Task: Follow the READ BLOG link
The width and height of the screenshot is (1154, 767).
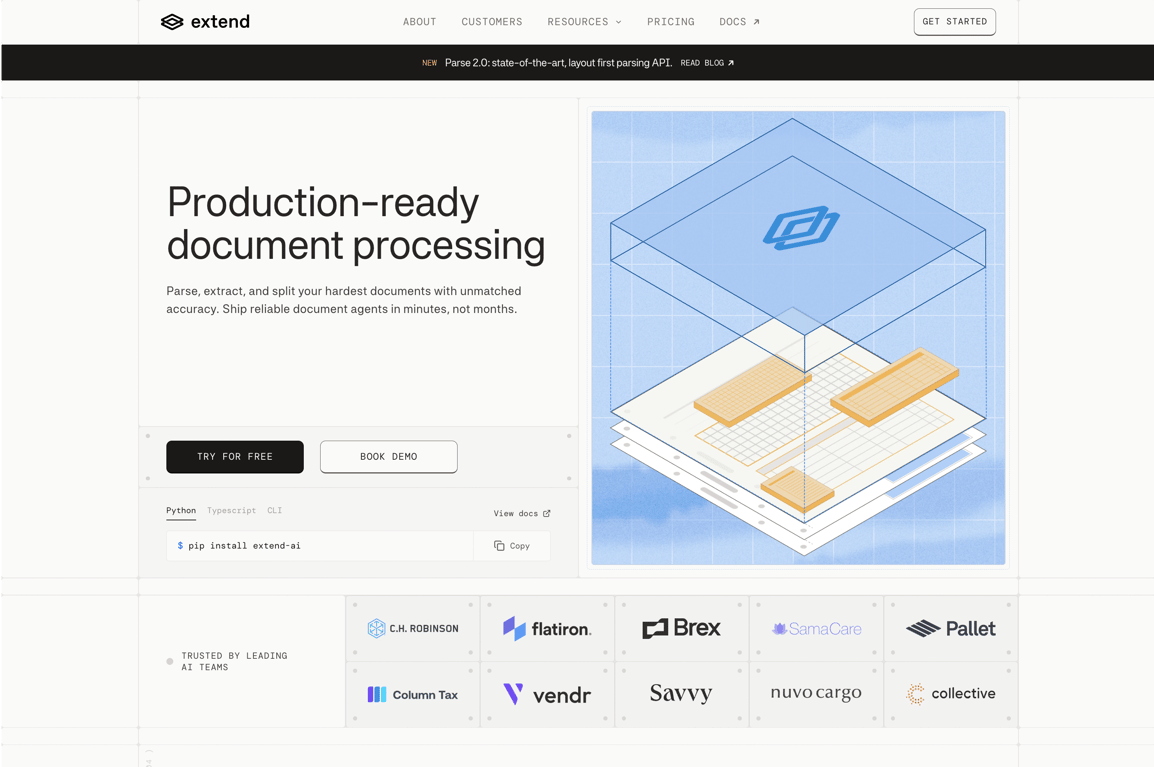Action: (707, 63)
